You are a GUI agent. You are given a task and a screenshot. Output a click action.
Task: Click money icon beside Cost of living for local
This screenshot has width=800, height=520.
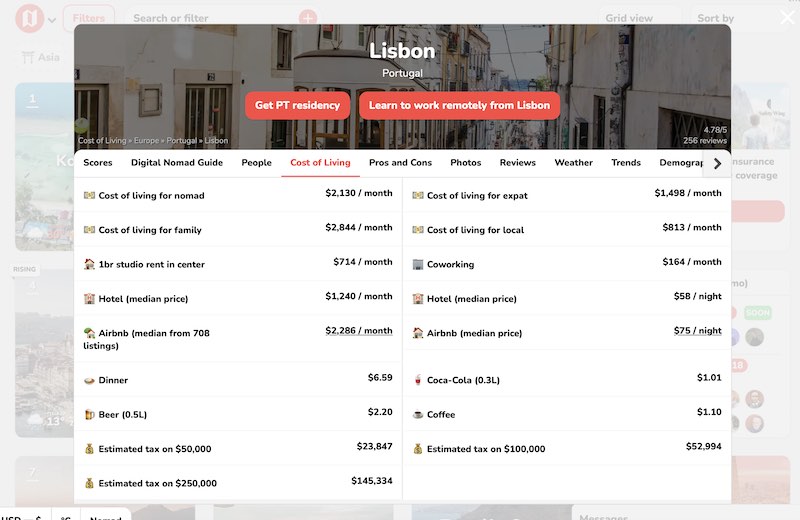[x=418, y=230]
